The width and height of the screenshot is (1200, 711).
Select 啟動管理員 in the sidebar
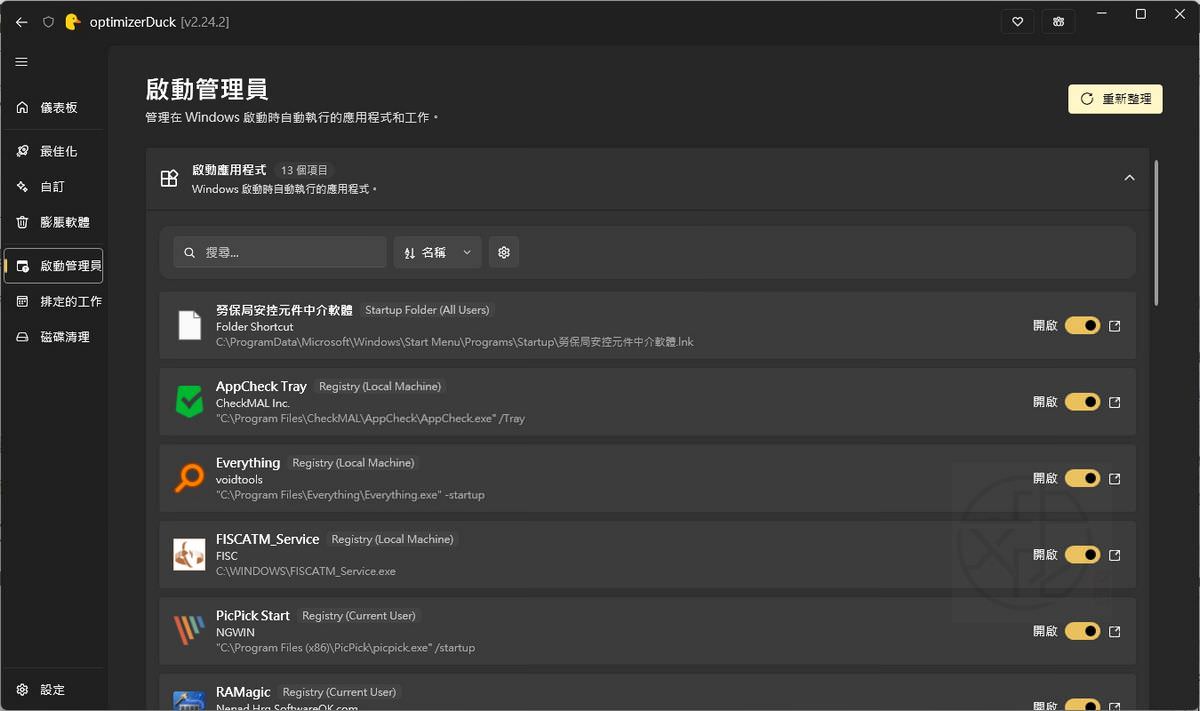52,266
